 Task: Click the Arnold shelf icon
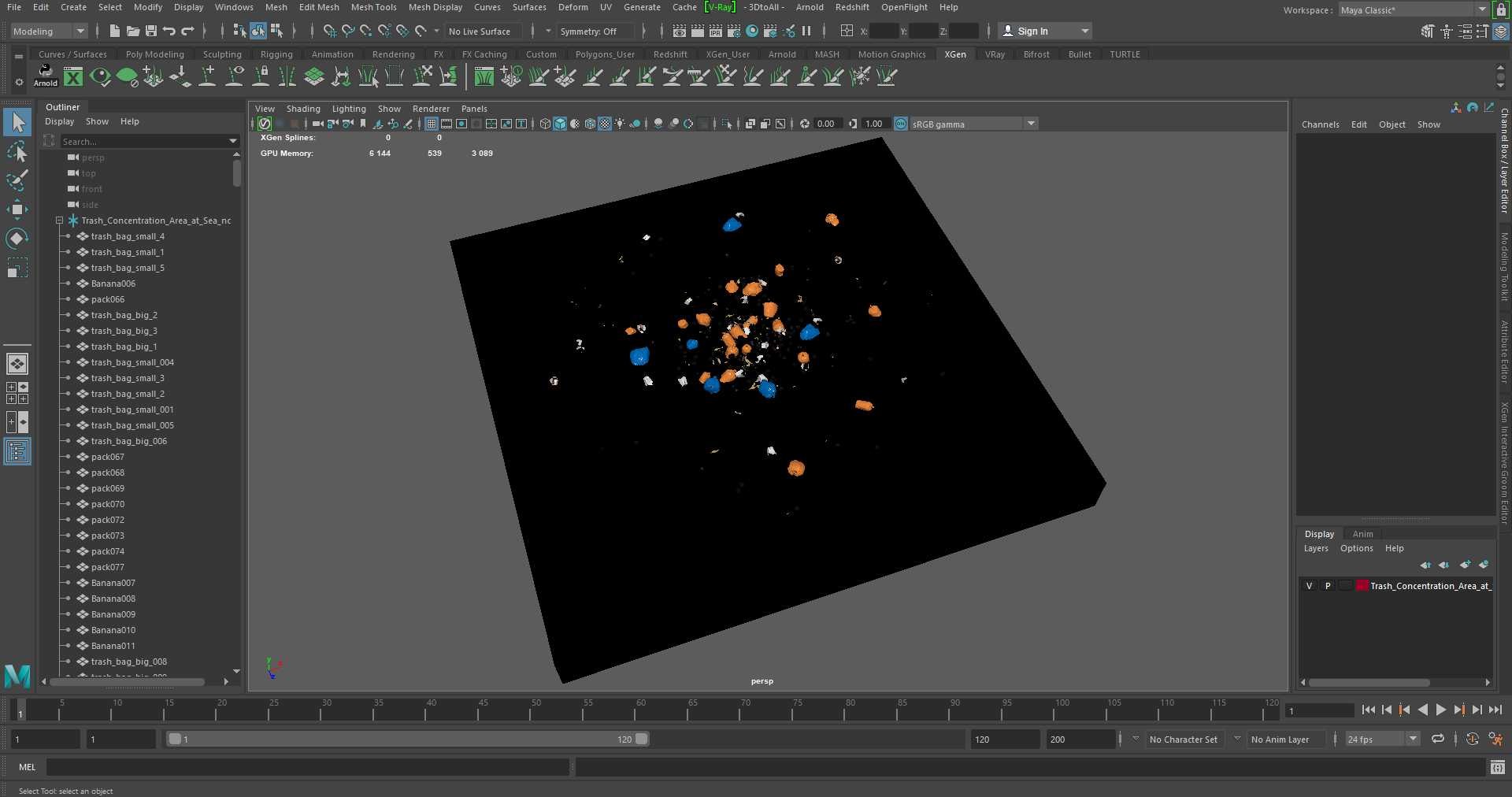tap(46, 76)
